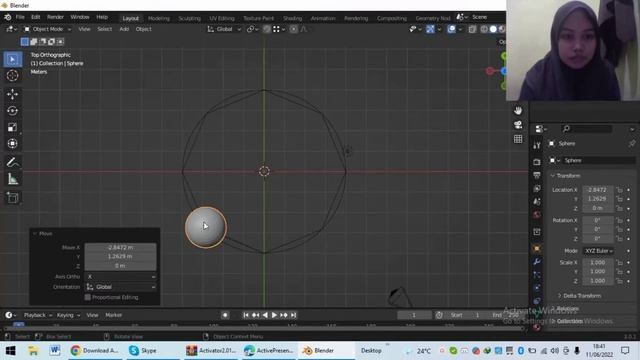
Task: Switch to the Sculpting workspace tab
Action: tap(189, 18)
